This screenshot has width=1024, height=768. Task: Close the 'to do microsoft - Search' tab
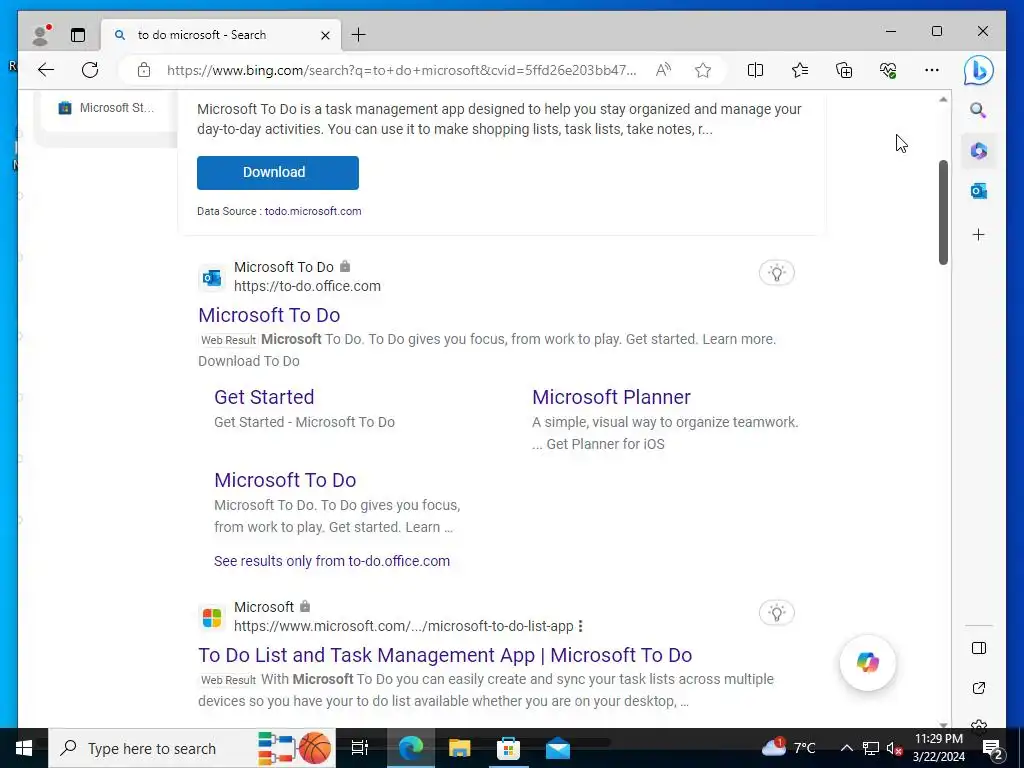click(325, 35)
